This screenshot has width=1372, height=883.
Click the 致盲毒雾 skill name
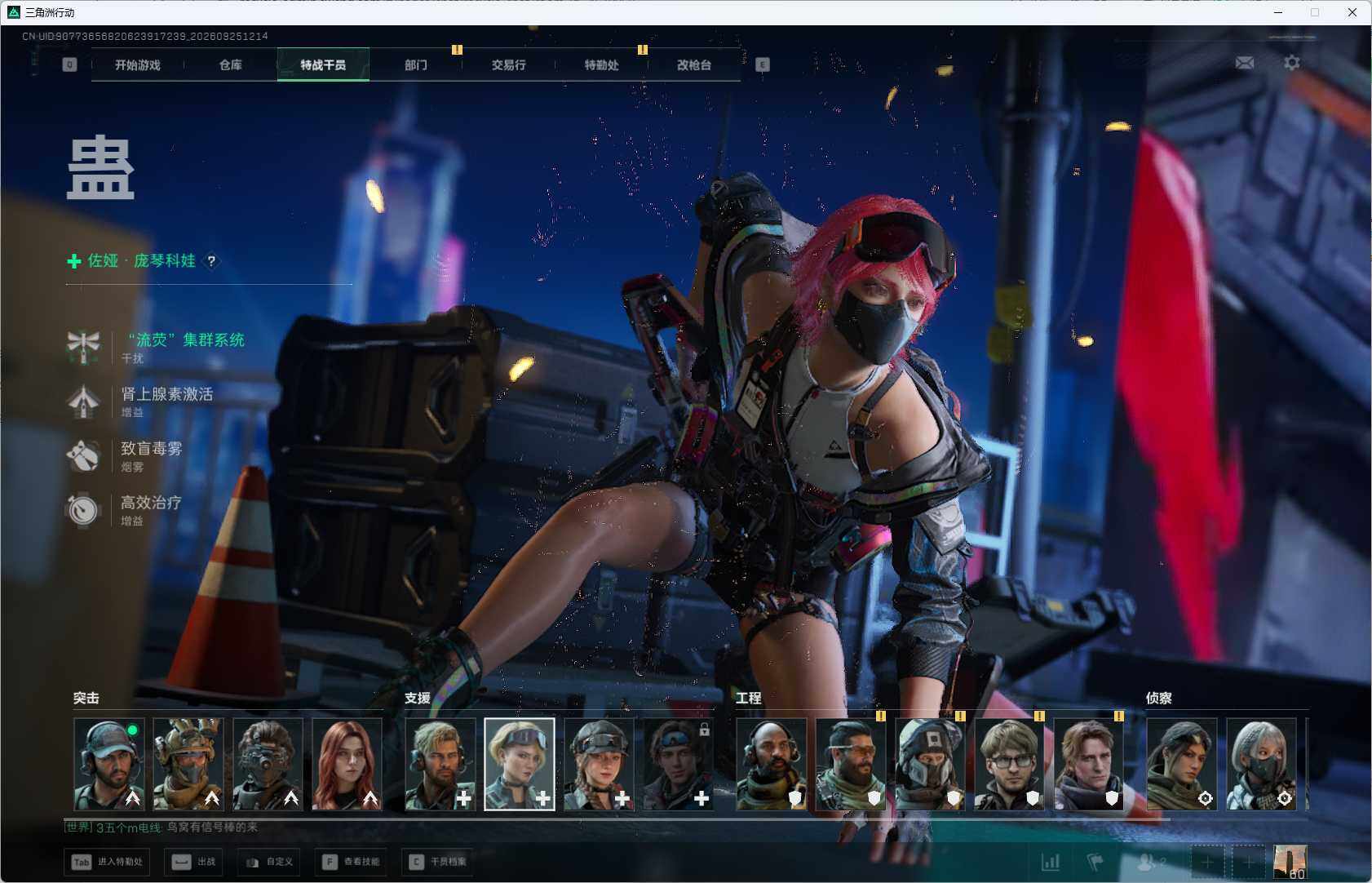[152, 448]
